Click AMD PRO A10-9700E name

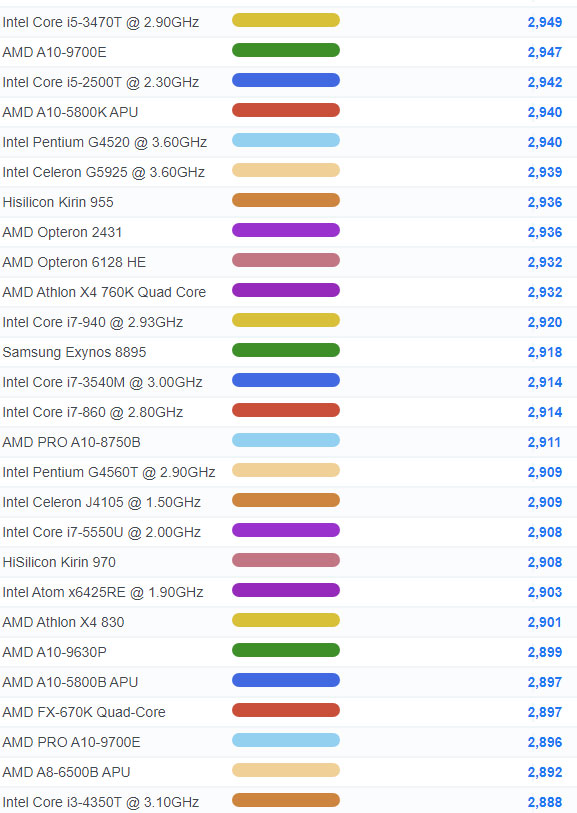point(72,742)
